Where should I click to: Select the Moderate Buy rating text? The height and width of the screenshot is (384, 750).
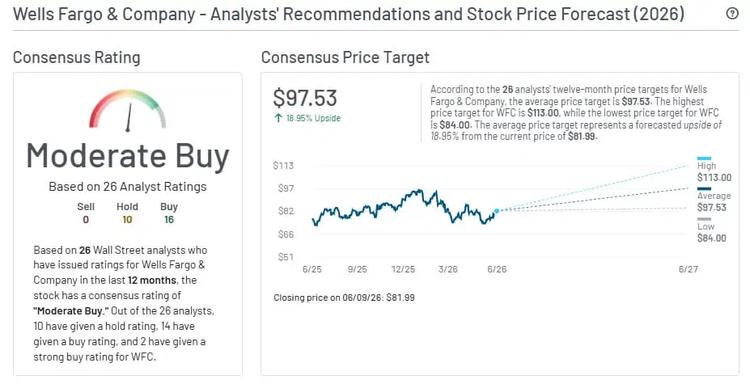[x=128, y=156]
